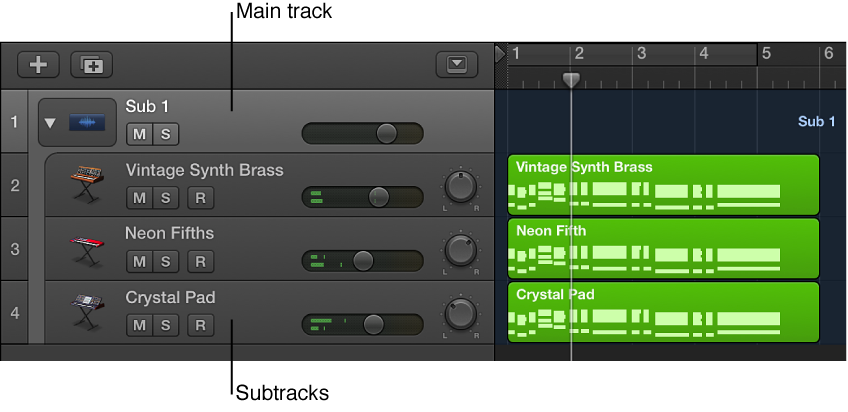
Task: Collapse the Sub 1 track stack triangle
Action: [x=50, y=123]
